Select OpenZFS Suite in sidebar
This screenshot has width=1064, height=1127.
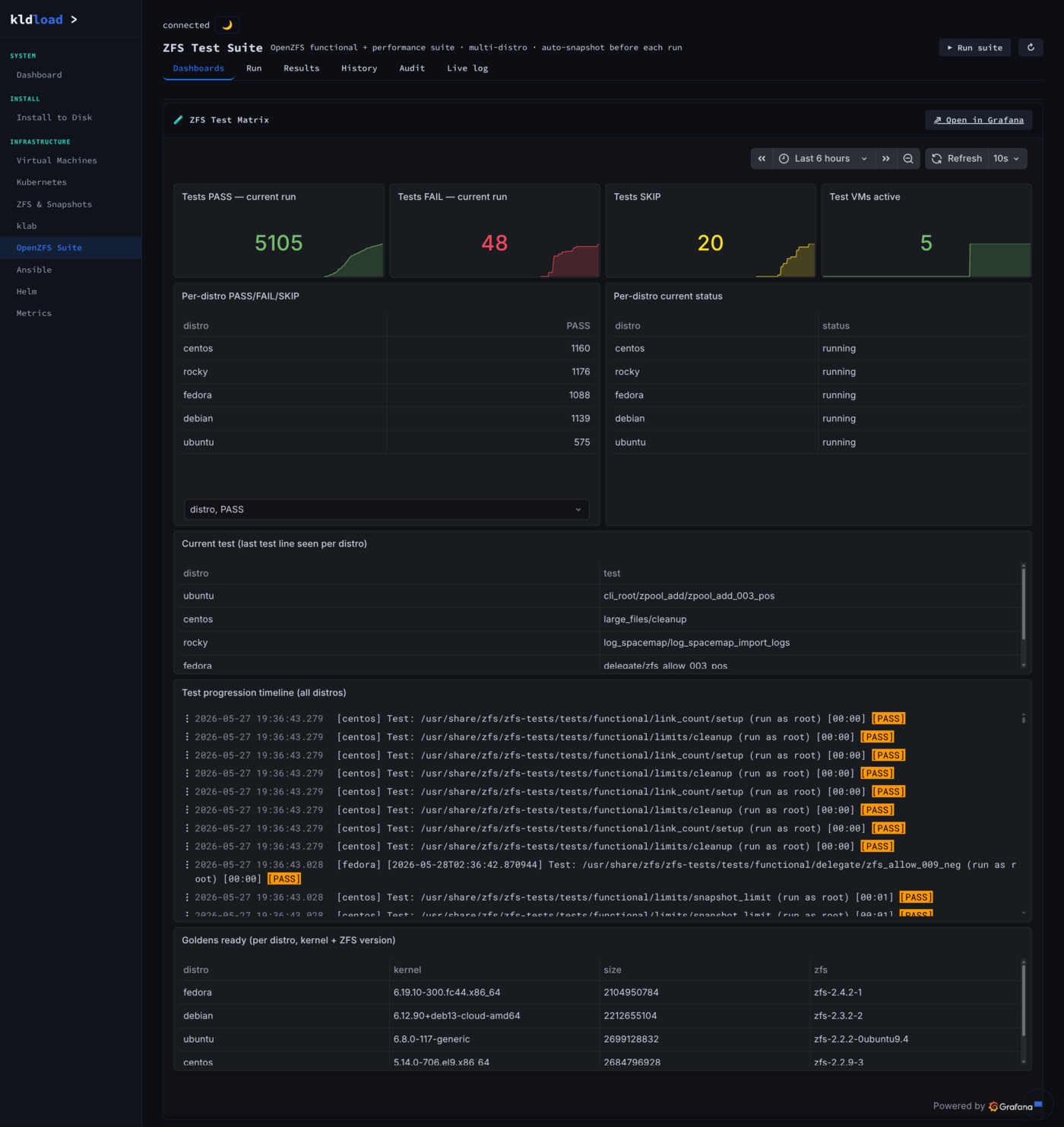tap(71, 248)
